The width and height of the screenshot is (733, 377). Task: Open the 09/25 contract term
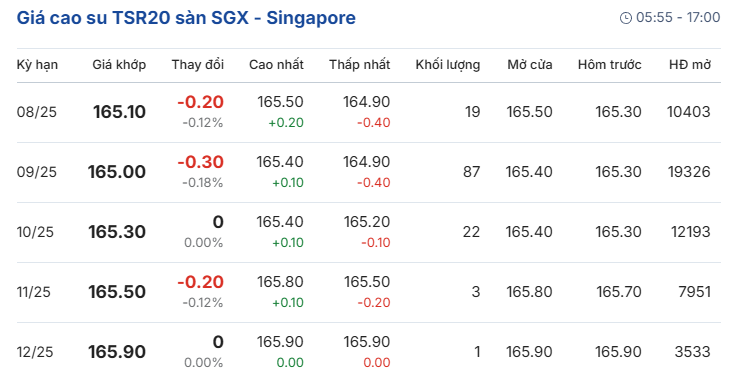pos(36,172)
